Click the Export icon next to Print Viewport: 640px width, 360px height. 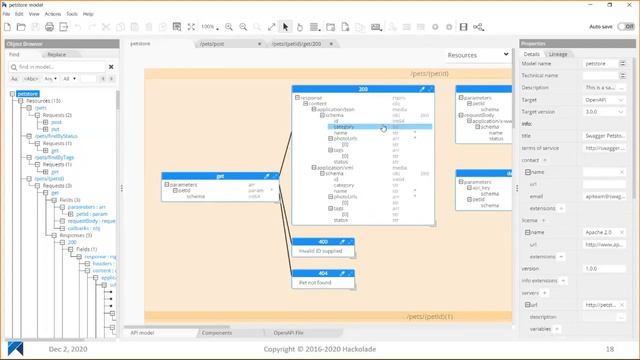point(64,27)
